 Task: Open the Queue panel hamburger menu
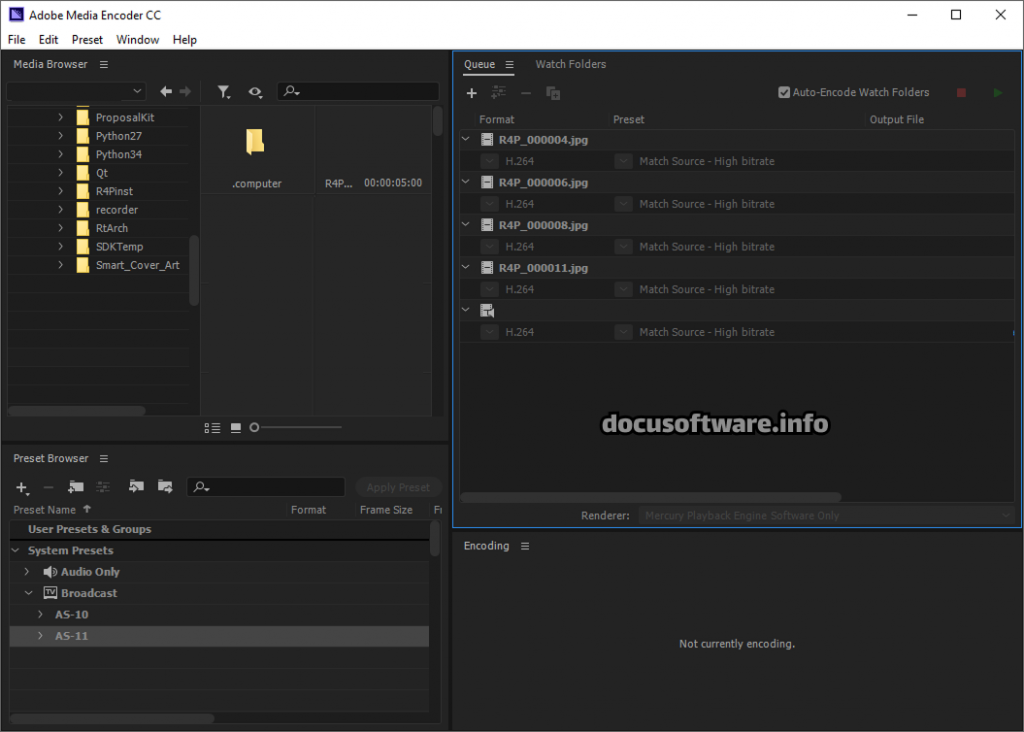click(509, 65)
